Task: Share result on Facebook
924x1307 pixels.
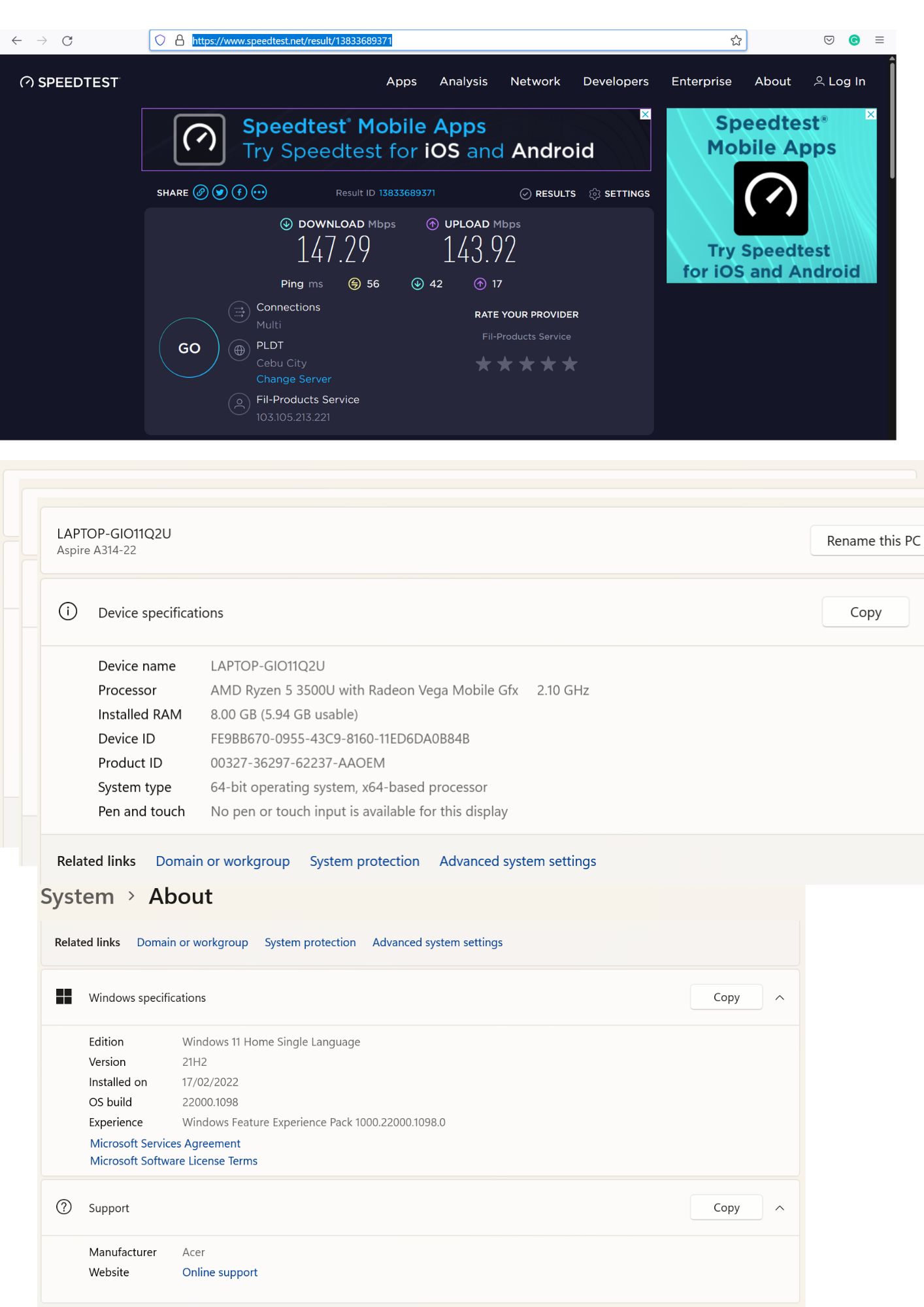Action: [x=240, y=192]
